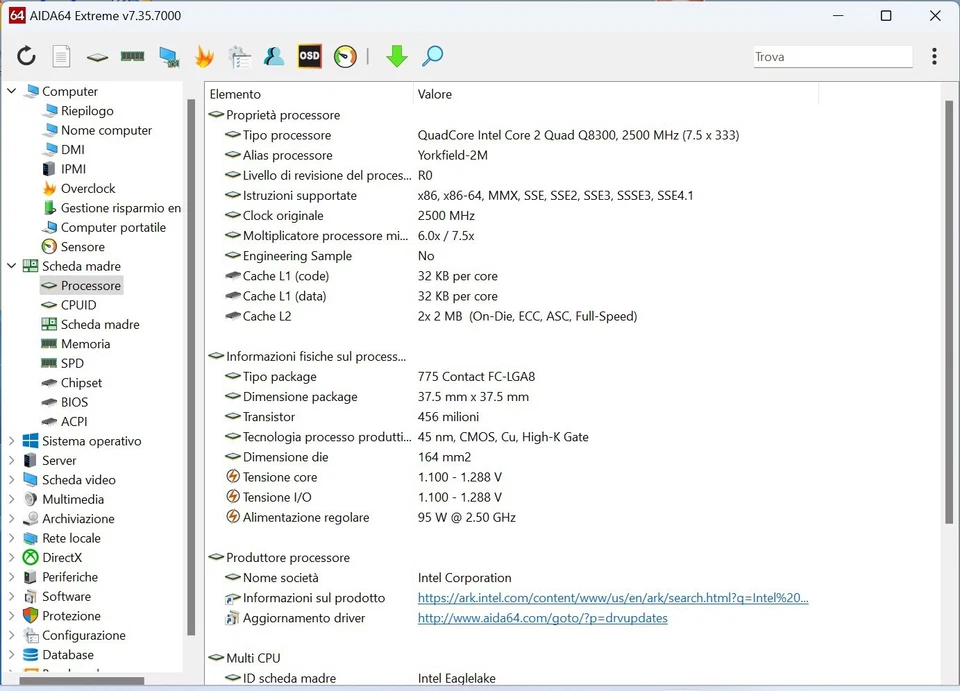Expand the DirectX tree node
The image size is (960, 691).
tap(12, 558)
